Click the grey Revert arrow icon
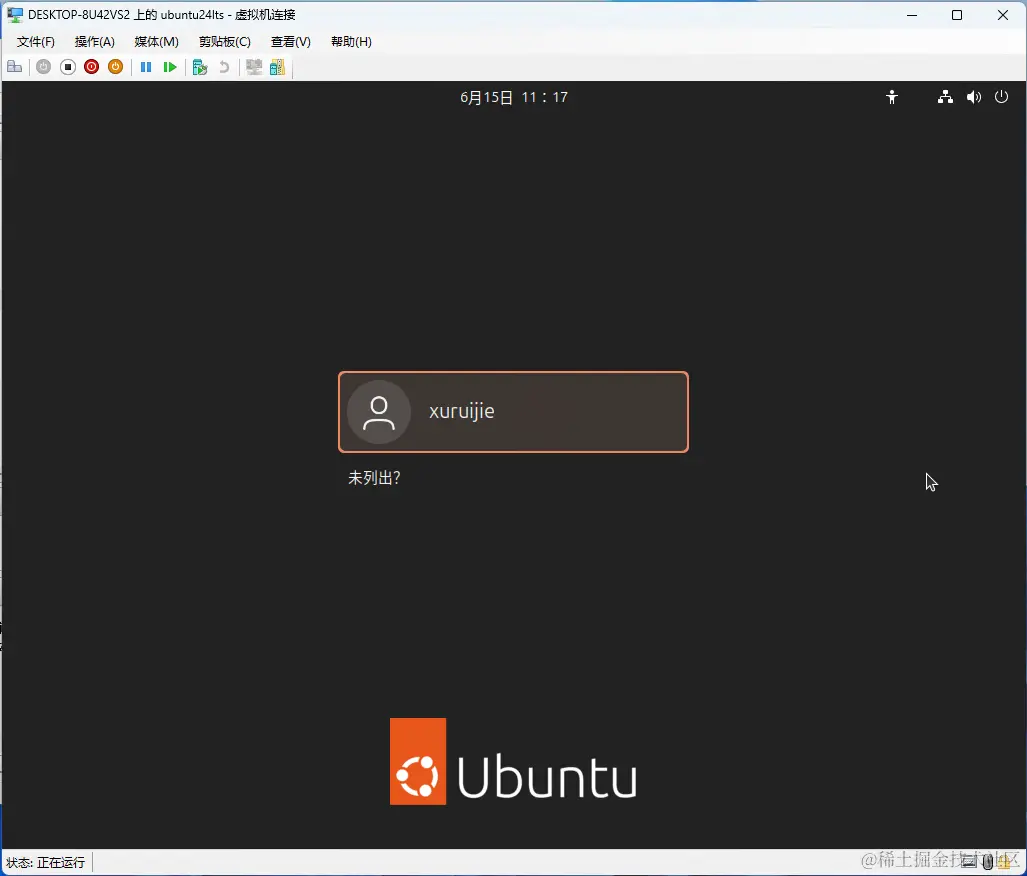 pyautogui.click(x=224, y=67)
